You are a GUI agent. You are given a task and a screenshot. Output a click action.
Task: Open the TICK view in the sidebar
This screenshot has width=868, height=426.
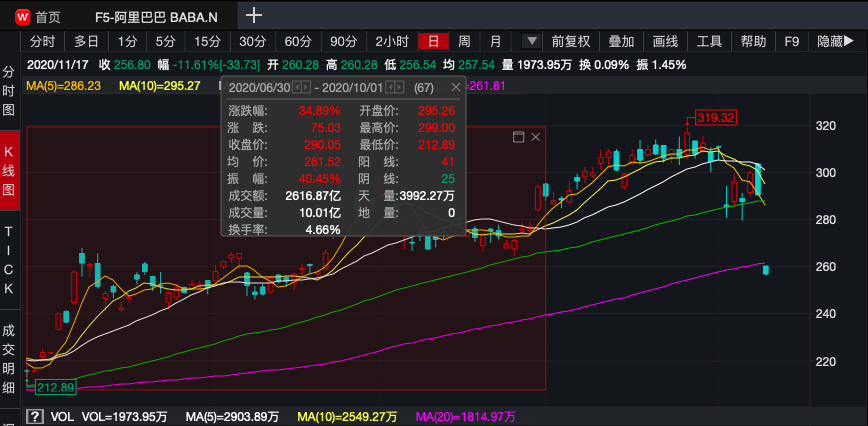[x=9, y=260]
